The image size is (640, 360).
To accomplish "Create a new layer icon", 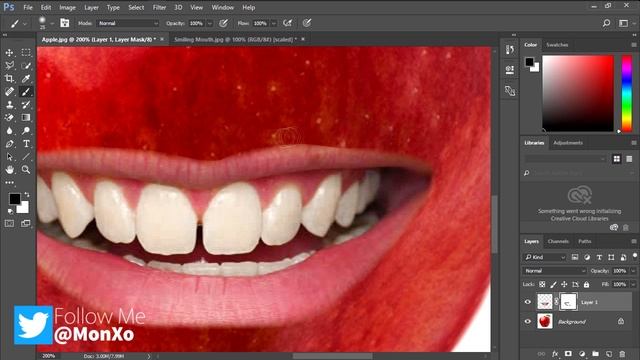I will tap(609, 354).
